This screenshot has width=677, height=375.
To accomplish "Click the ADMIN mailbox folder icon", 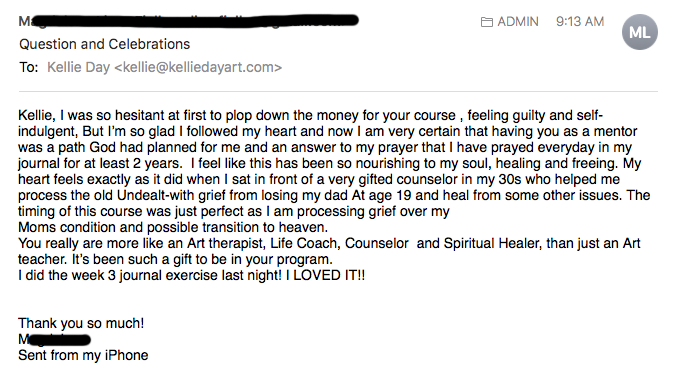I will tap(487, 22).
